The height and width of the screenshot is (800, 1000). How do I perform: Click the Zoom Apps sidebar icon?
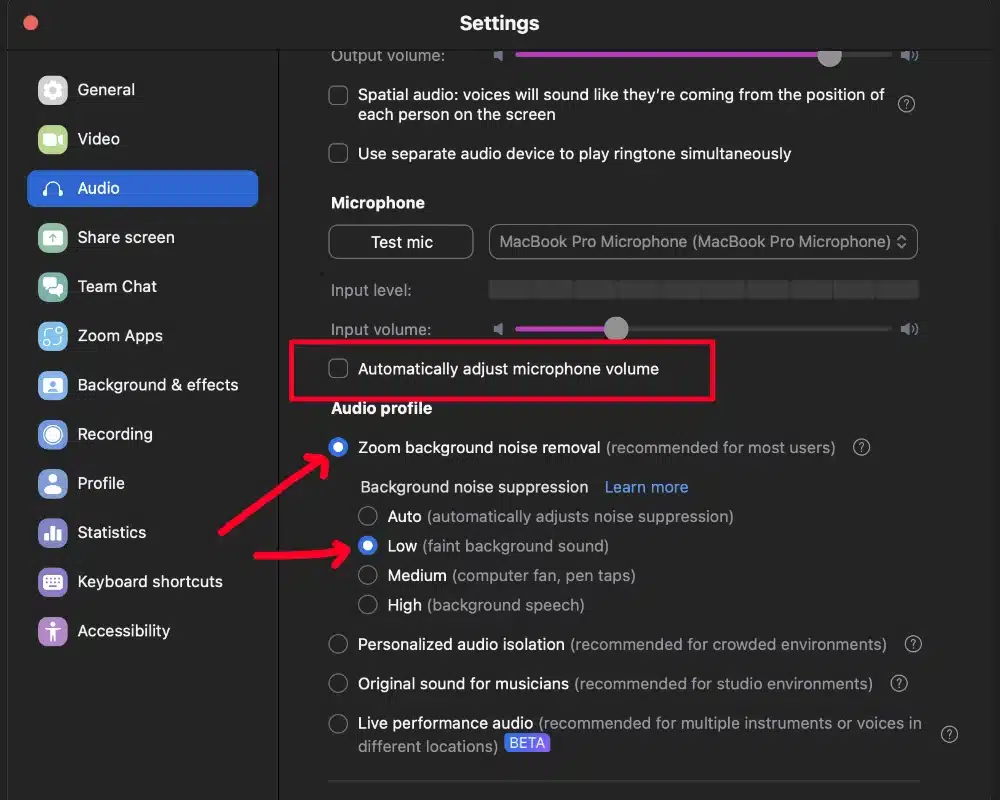click(52, 336)
